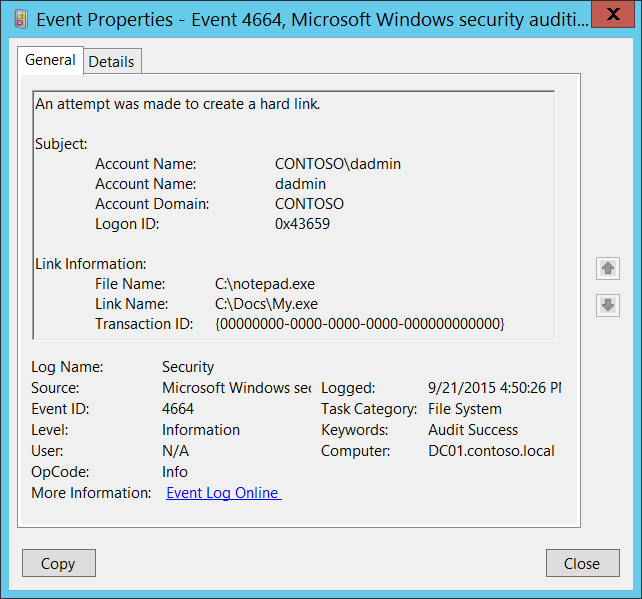The image size is (642, 599).
Task: Click the Task Category field showing File System
Action: [x=465, y=409]
